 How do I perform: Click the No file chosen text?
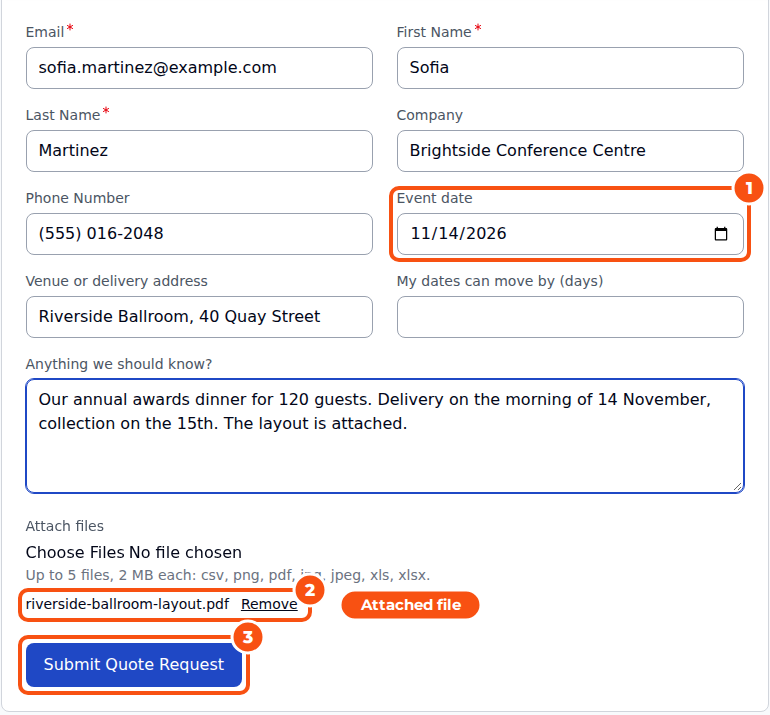coord(185,552)
